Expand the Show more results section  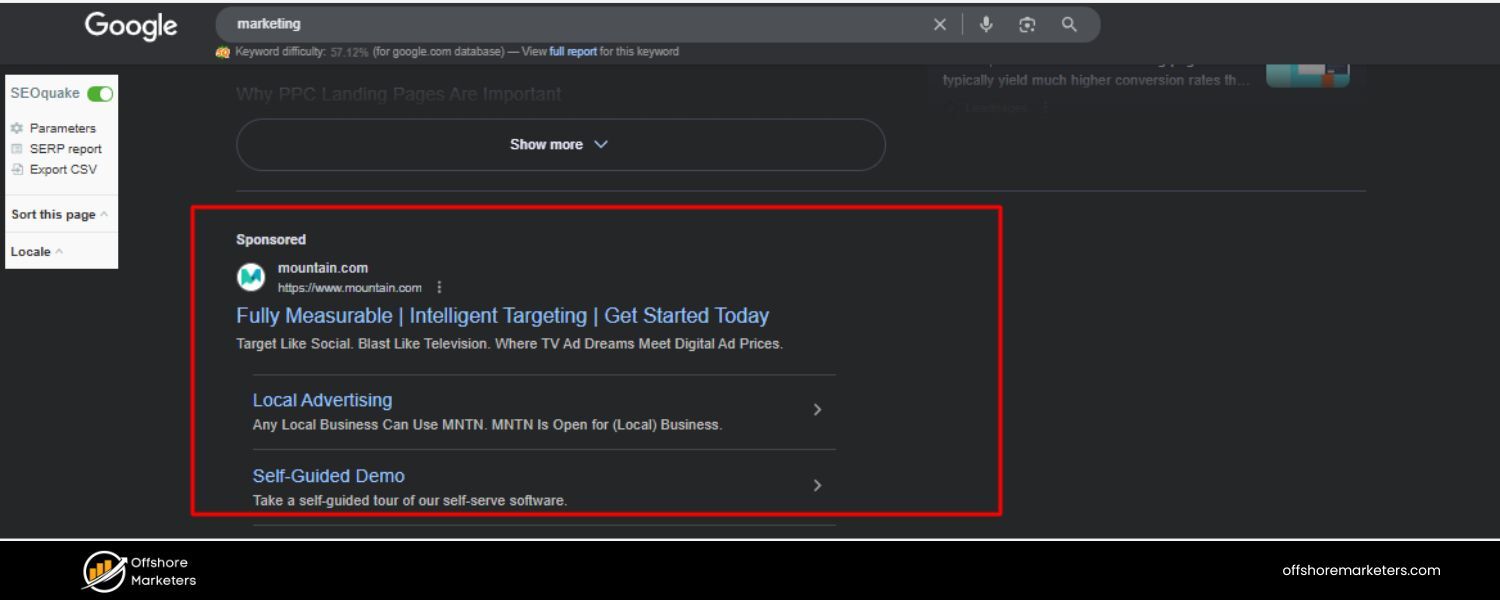(x=560, y=144)
